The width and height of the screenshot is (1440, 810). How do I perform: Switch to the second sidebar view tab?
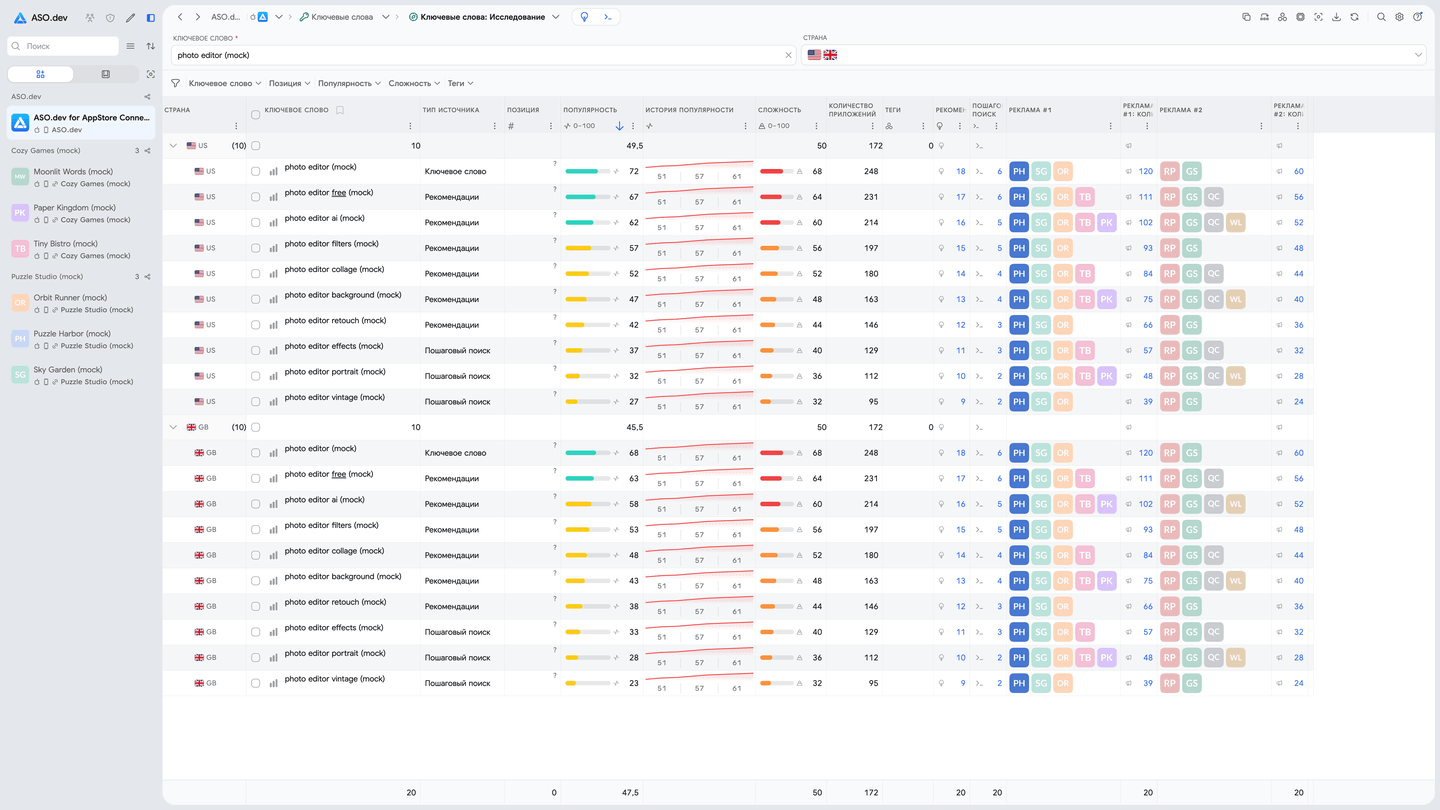coord(106,74)
